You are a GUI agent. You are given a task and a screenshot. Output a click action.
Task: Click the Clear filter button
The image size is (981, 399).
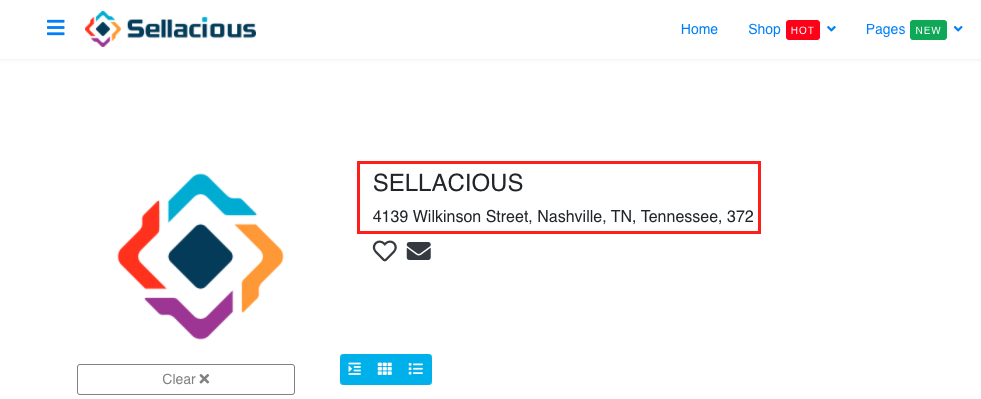click(x=186, y=379)
